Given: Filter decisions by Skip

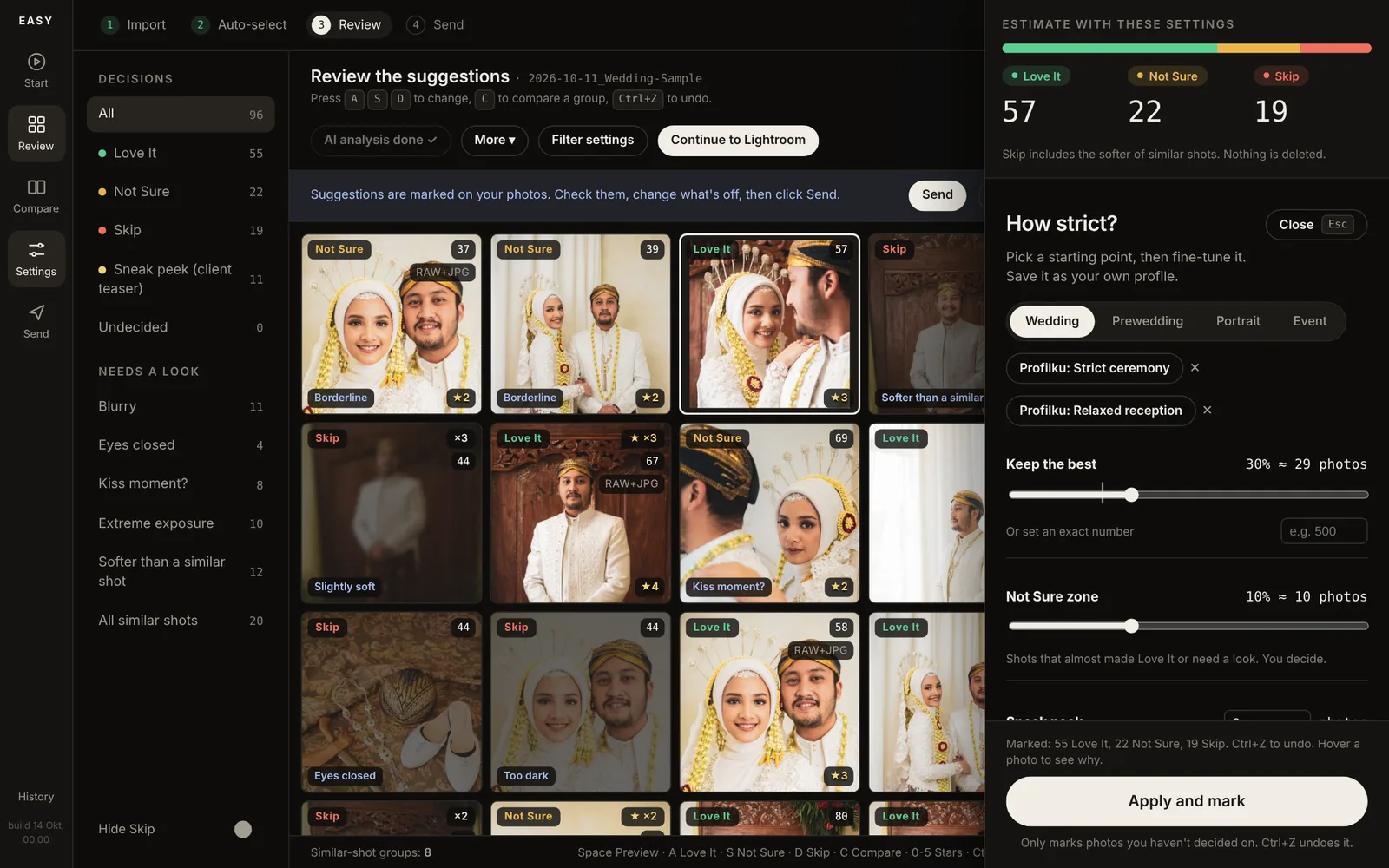Looking at the screenshot, I should [x=181, y=230].
